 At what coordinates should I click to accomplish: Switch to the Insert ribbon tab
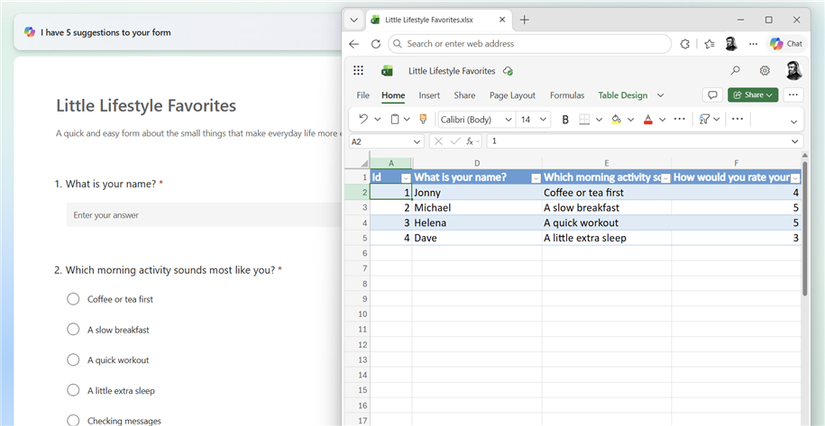click(429, 95)
